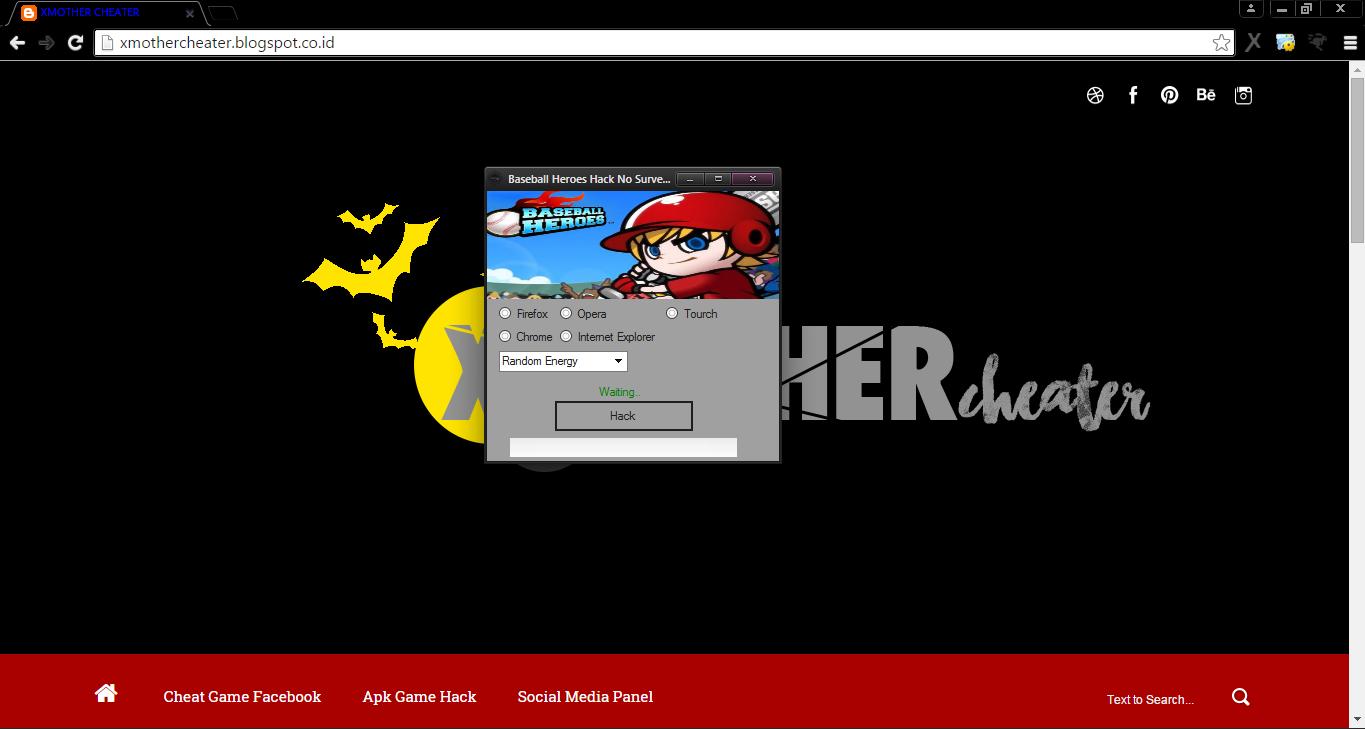Click the bird-shaped extension icon
This screenshot has height=729, width=1365.
[x=1317, y=42]
